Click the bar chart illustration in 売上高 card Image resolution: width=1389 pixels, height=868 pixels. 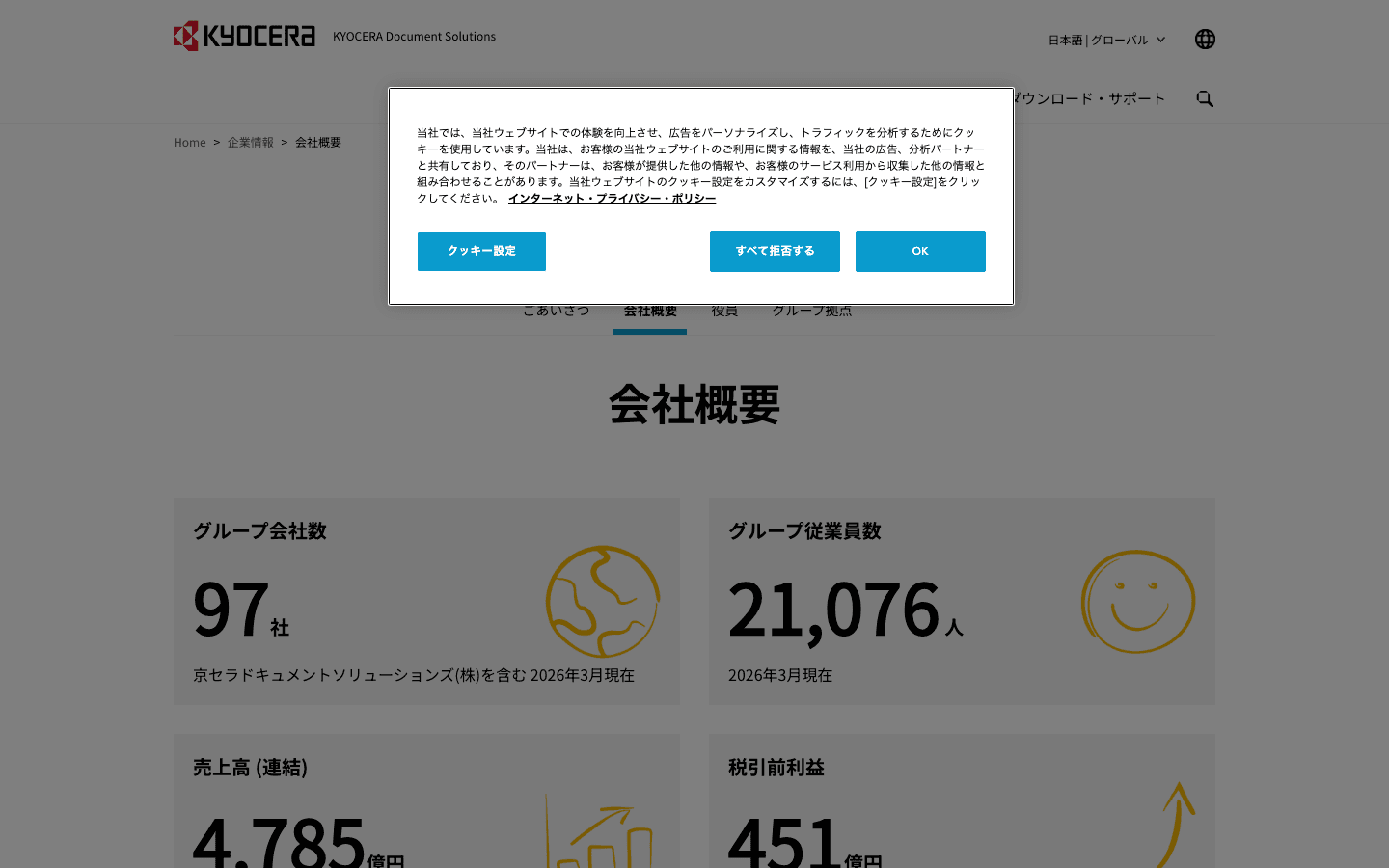point(600,831)
